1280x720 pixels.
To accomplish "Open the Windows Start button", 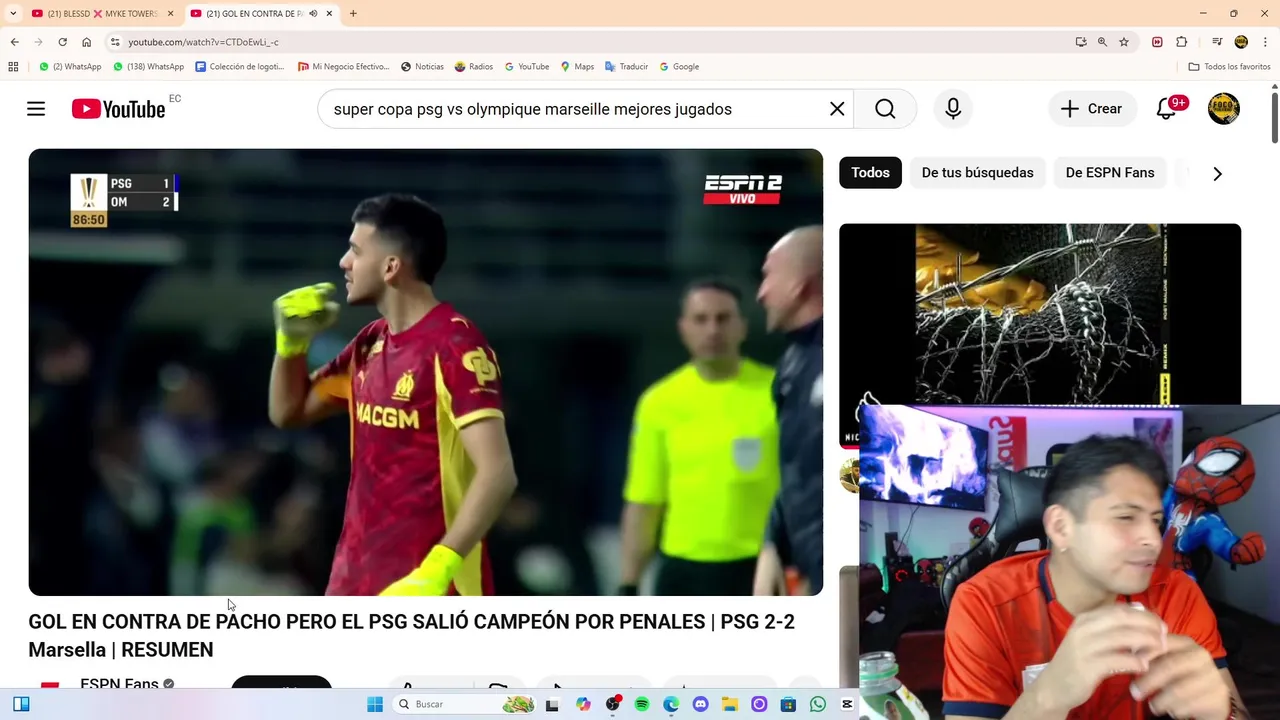I will point(375,704).
